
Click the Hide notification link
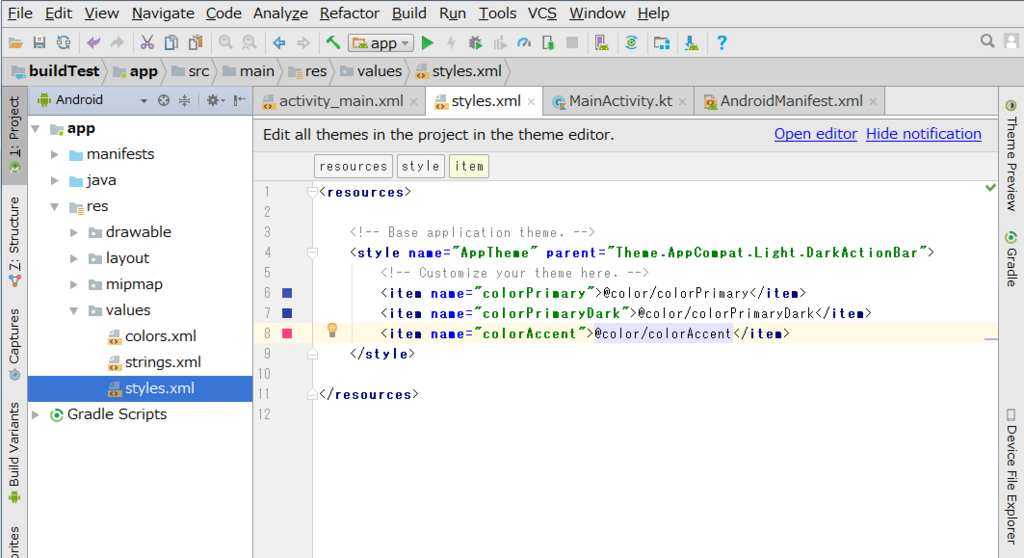(923, 134)
